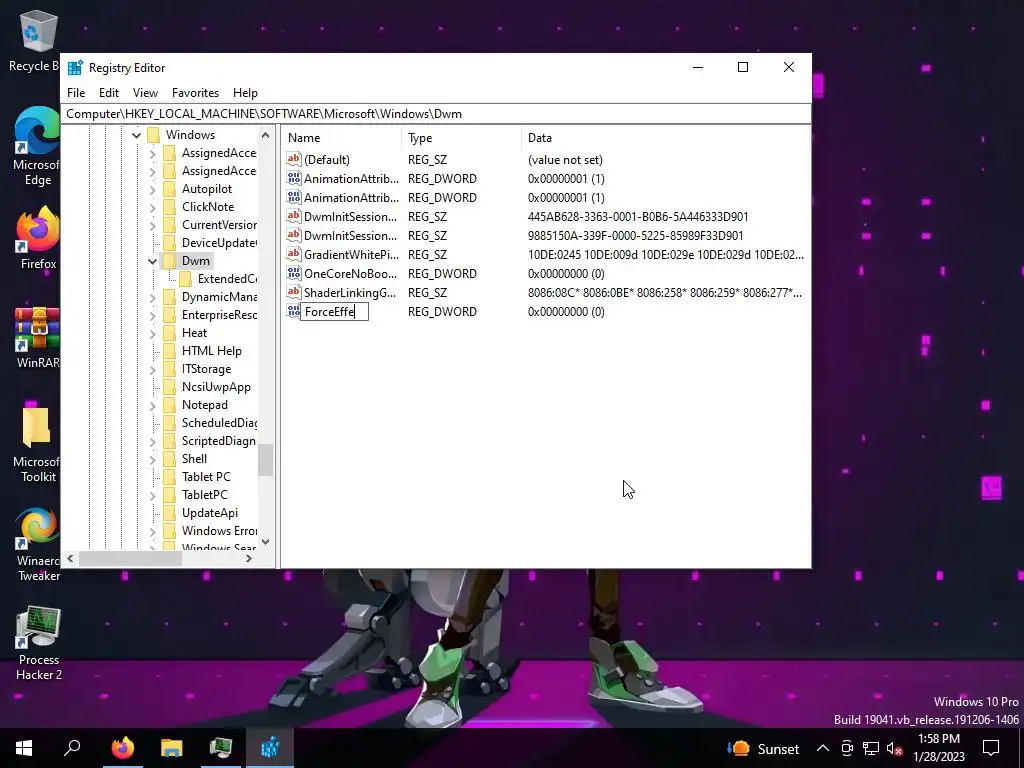Click the muted volume tray icon
The width and height of the screenshot is (1024, 768).
(895, 748)
